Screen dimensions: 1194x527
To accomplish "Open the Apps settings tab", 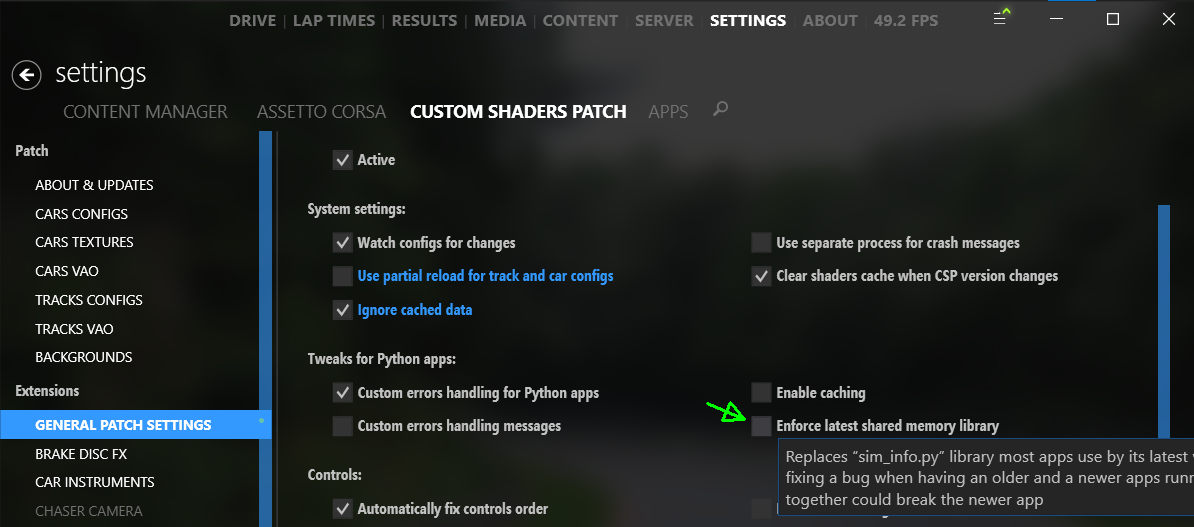I will tap(668, 112).
